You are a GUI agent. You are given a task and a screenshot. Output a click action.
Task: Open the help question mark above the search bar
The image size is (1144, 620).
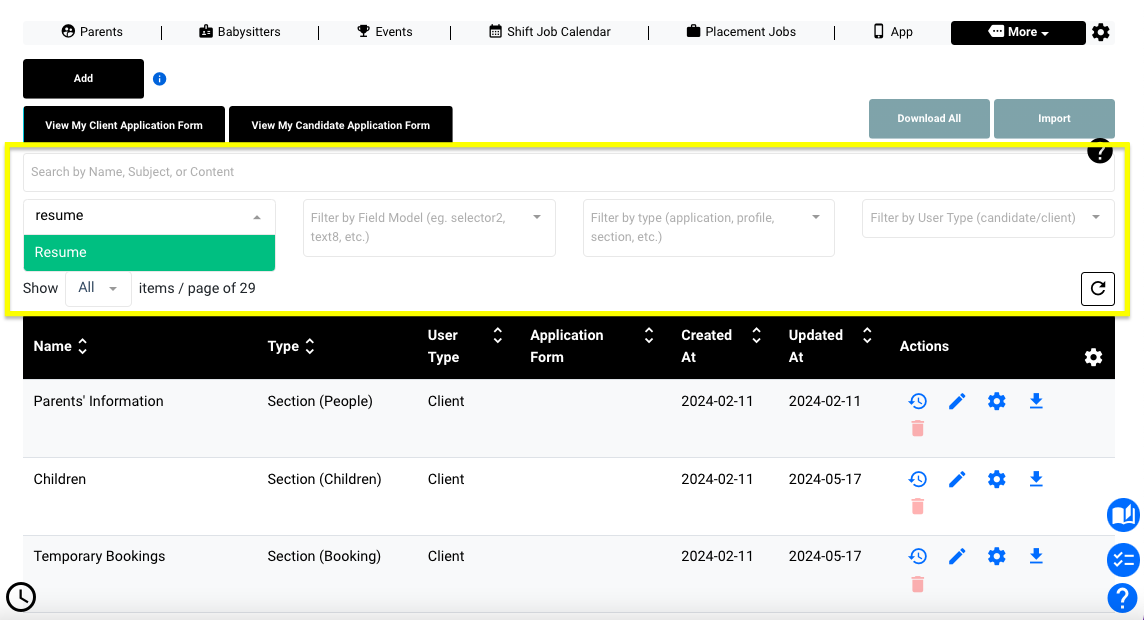pyautogui.click(x=1100, y=151)
